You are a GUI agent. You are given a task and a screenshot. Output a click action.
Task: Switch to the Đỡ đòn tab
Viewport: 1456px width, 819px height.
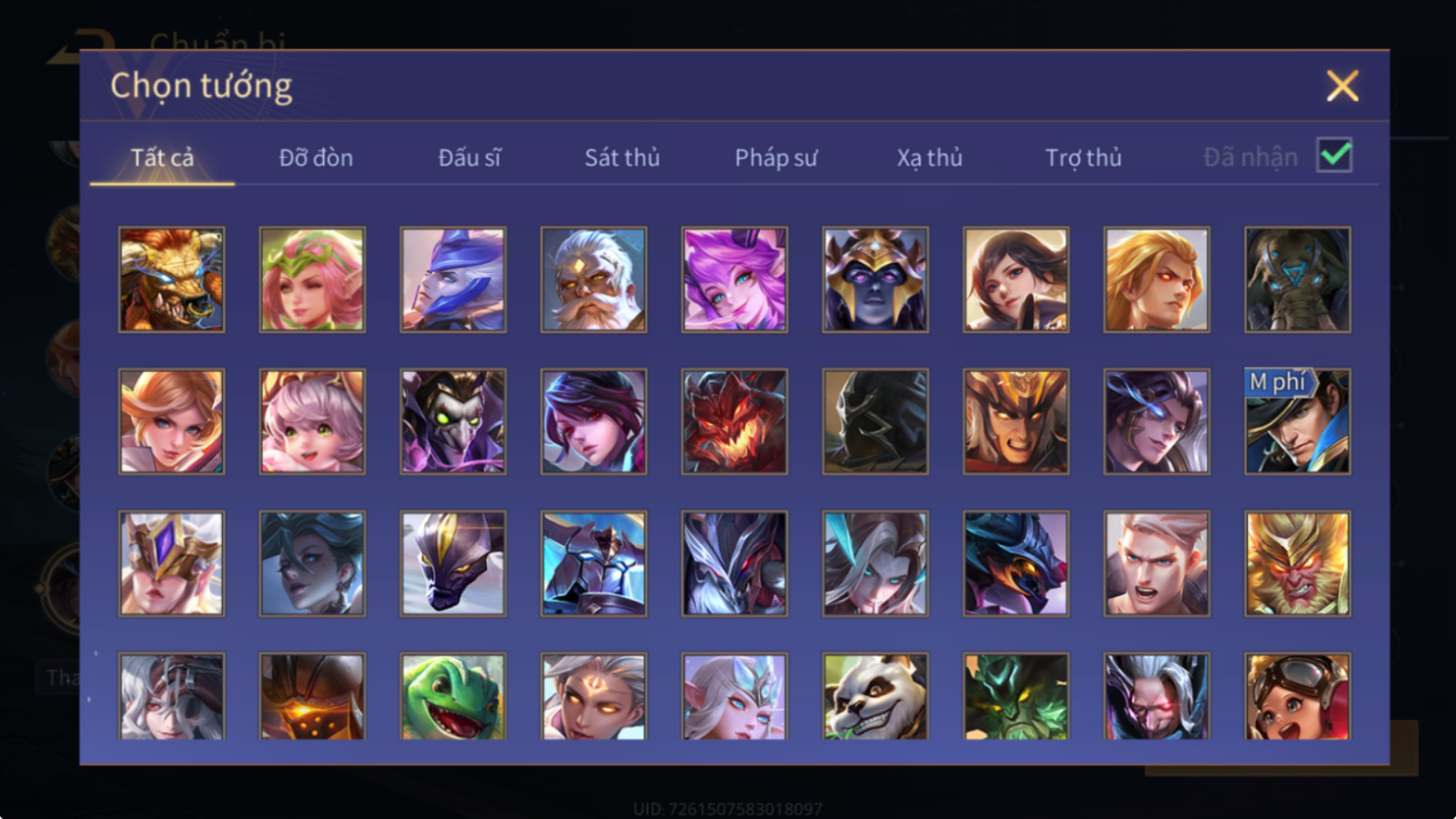point(315,157)
